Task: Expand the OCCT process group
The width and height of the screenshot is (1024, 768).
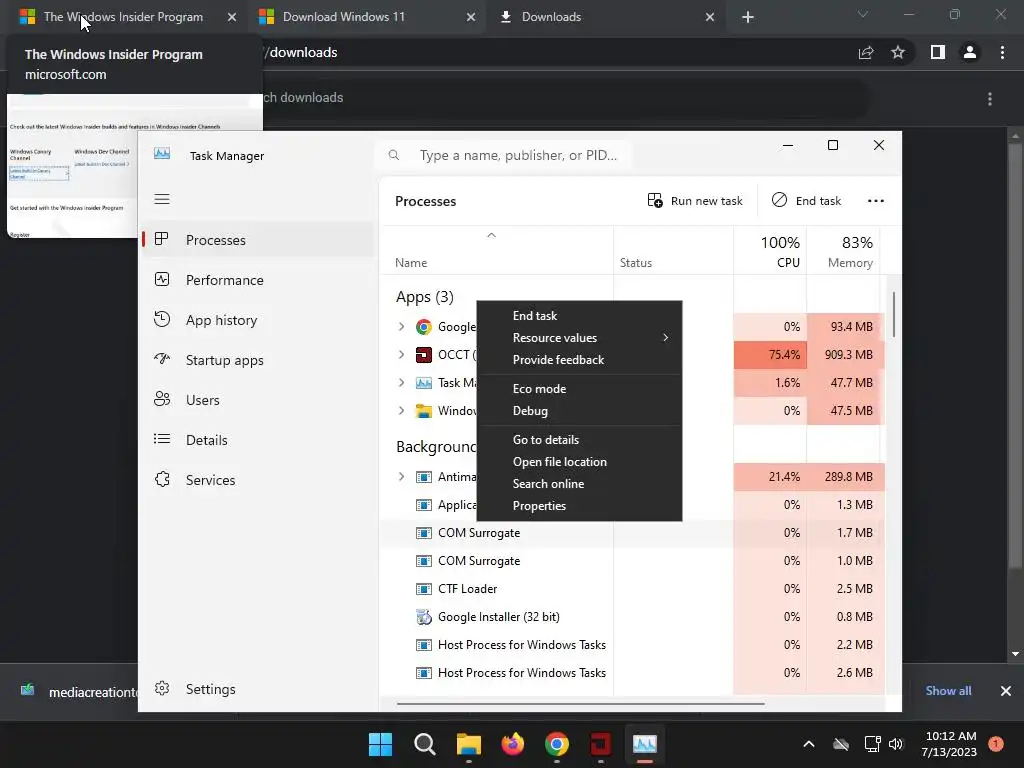Action: 402,355
